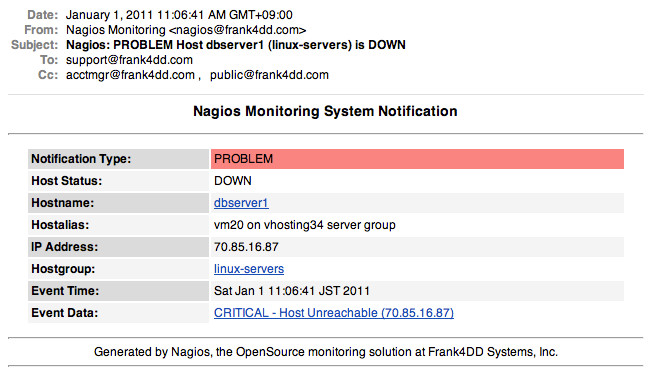The image size is (650, 380).
Task: Select the IP address value 70.85.16.87
Action: (x=246, y=247)
